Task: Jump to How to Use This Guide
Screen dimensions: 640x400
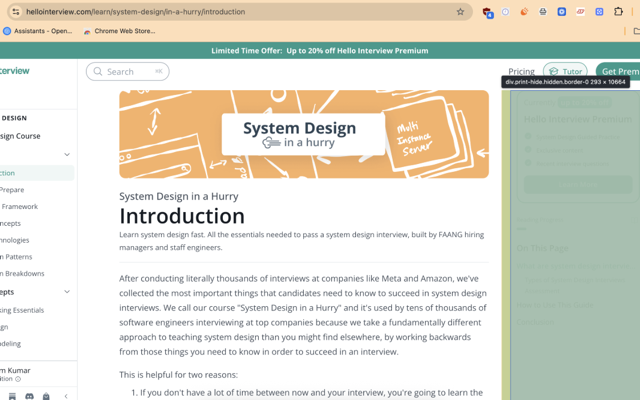Action: (x=555, y=305)
